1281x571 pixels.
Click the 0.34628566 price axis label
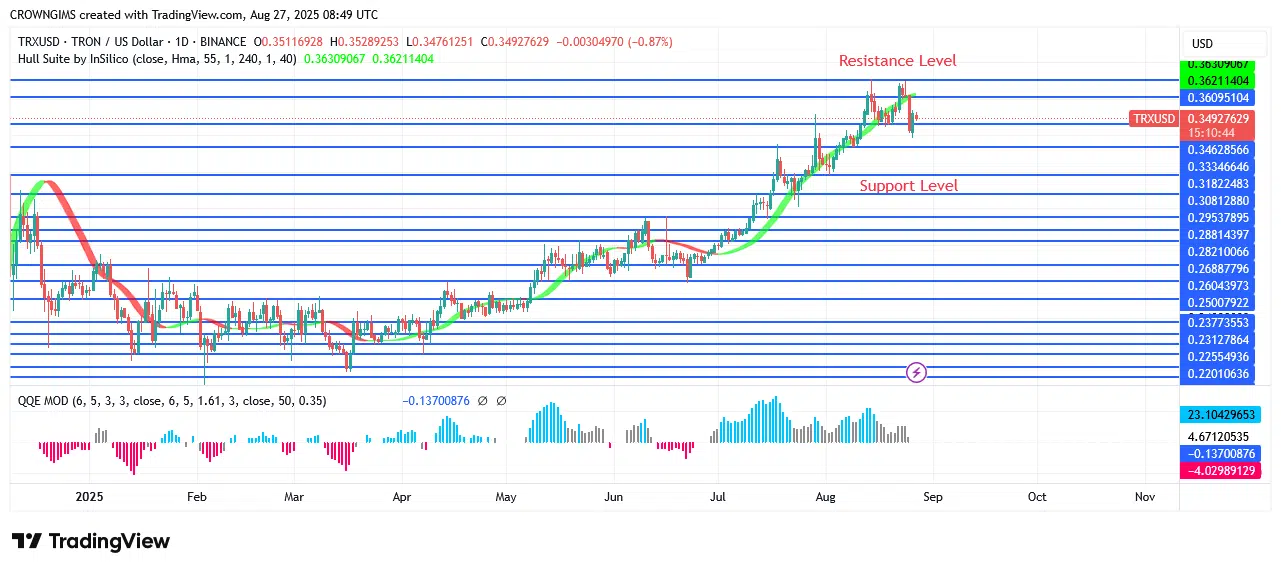(x=1217, y=149)
